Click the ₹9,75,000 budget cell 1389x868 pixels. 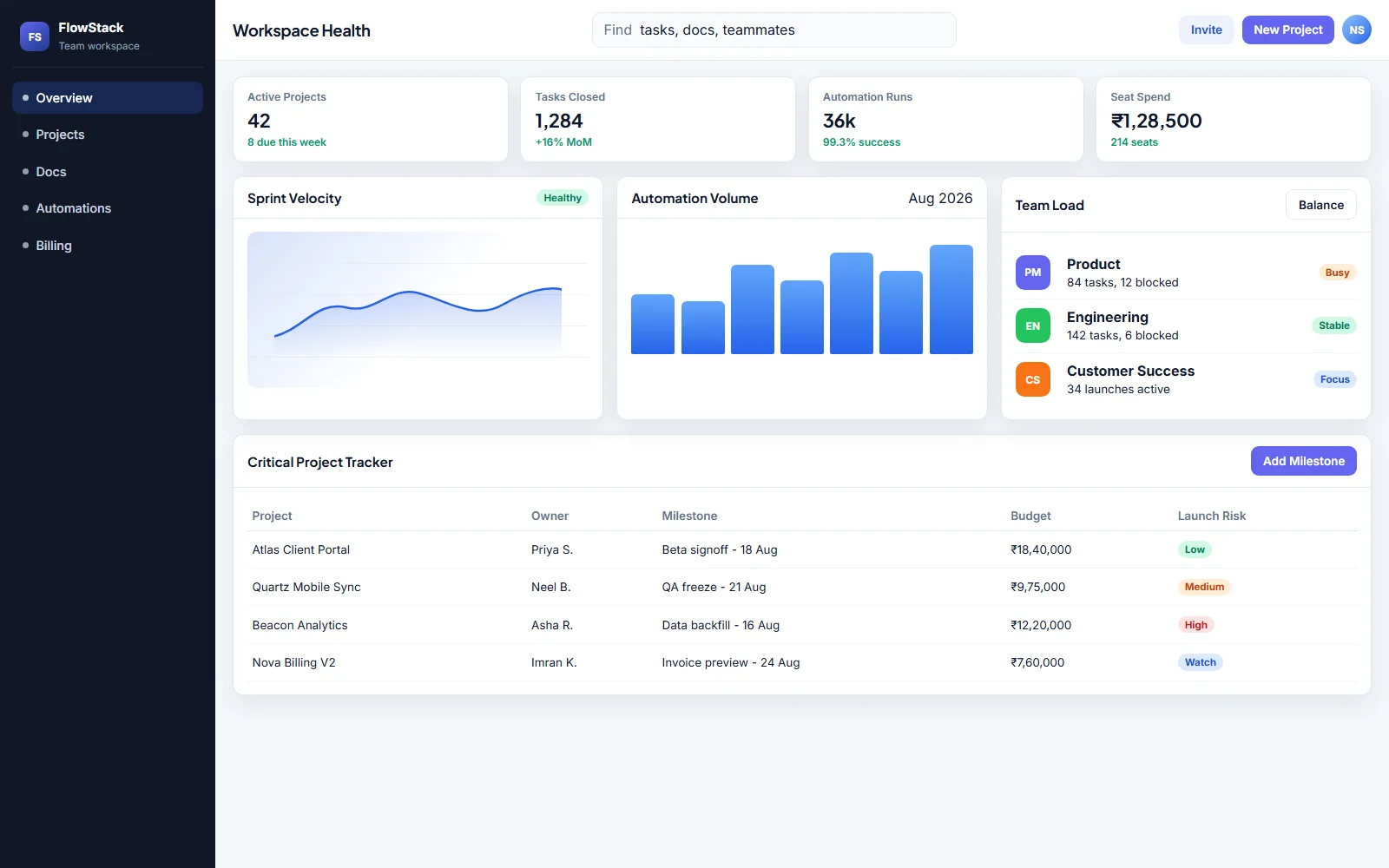click(x=1037, y=587)
